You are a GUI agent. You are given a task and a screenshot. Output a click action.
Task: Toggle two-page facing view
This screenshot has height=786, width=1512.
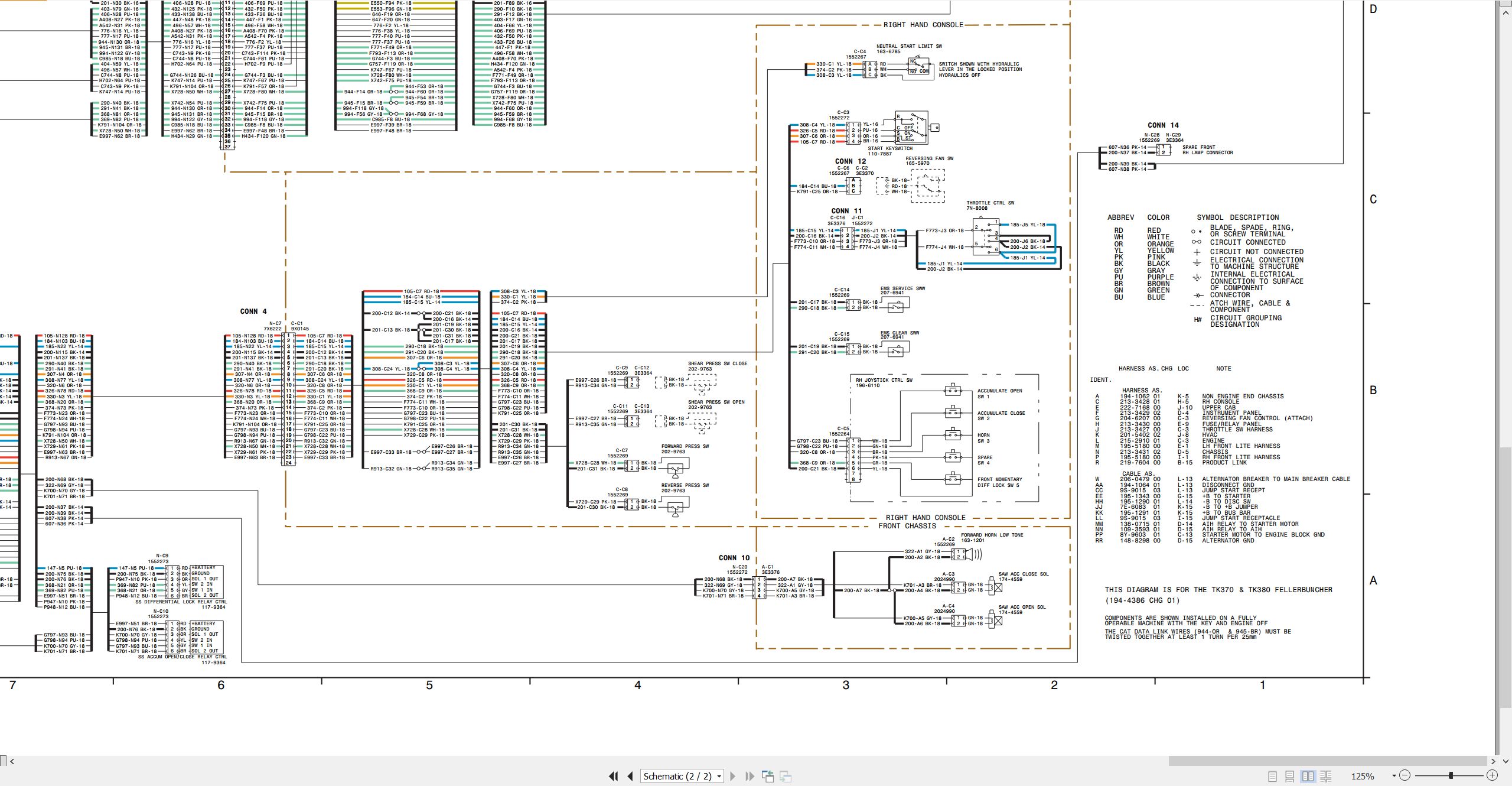tap(1308, 776)
